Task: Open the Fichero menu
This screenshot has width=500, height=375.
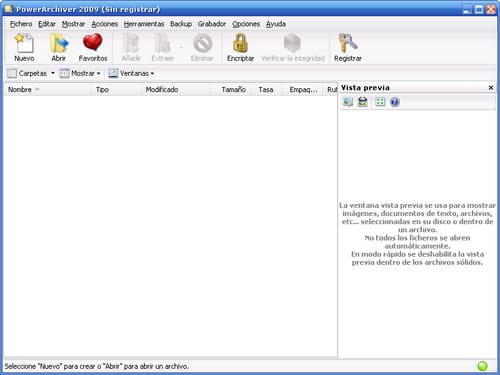Action: (x=21, y=24)
